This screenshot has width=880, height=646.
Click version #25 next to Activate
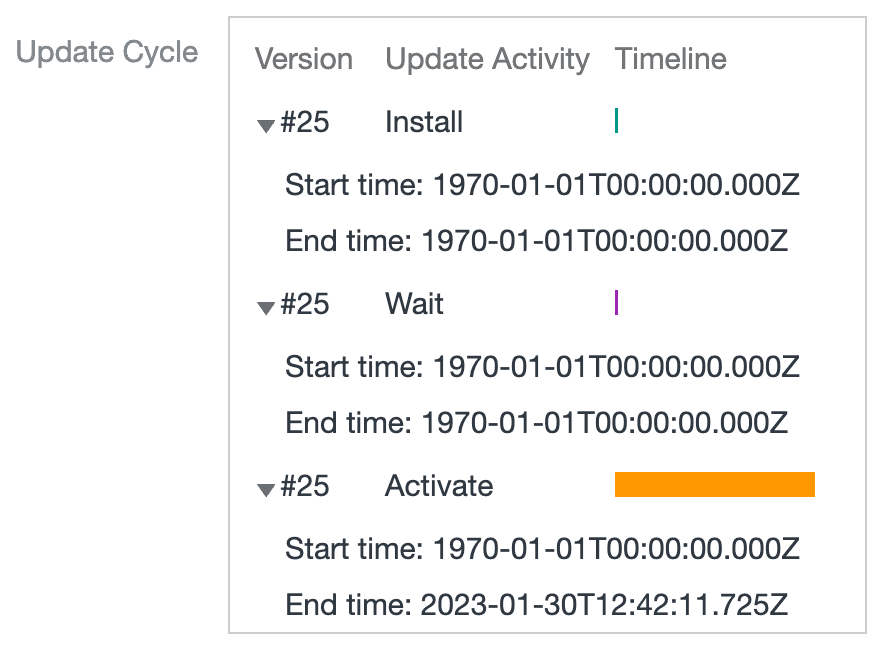[305, 486]
